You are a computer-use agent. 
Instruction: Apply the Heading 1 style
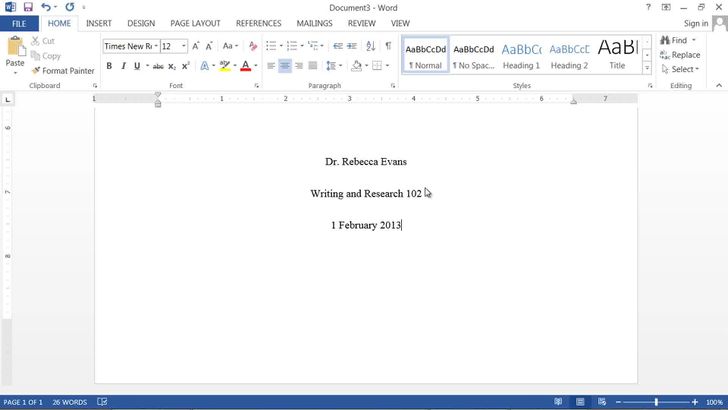tap(521, 55)
